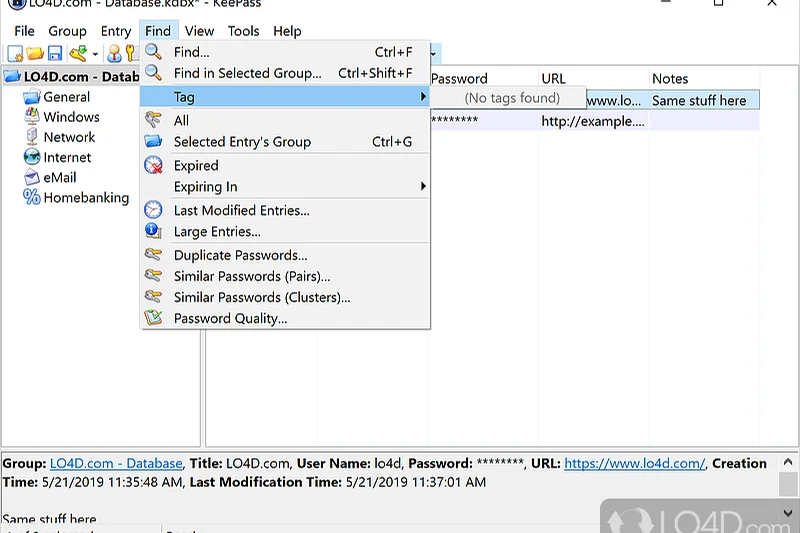This screenshot has height=533, width=800.
Task: Click the eMail envelope icon
Action: 32,177
